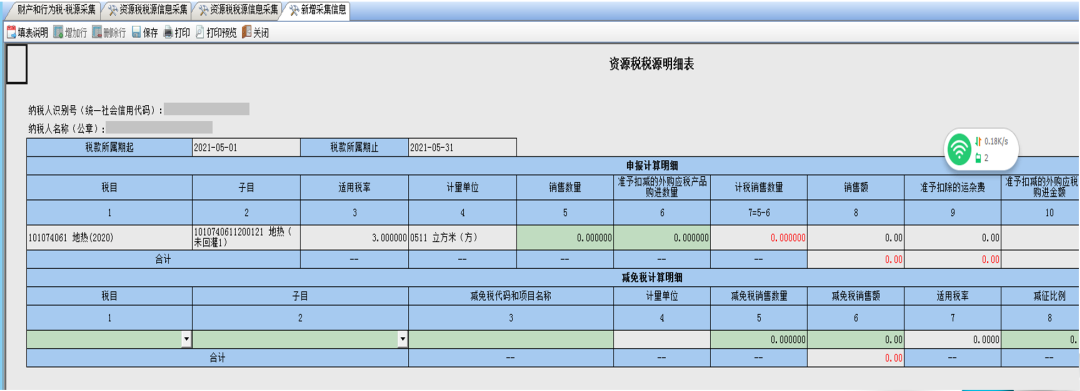The image size is (1080, 391).
Task: Click the green 减免税销售额 0.00 field
Action: click(x=855, y=339)
